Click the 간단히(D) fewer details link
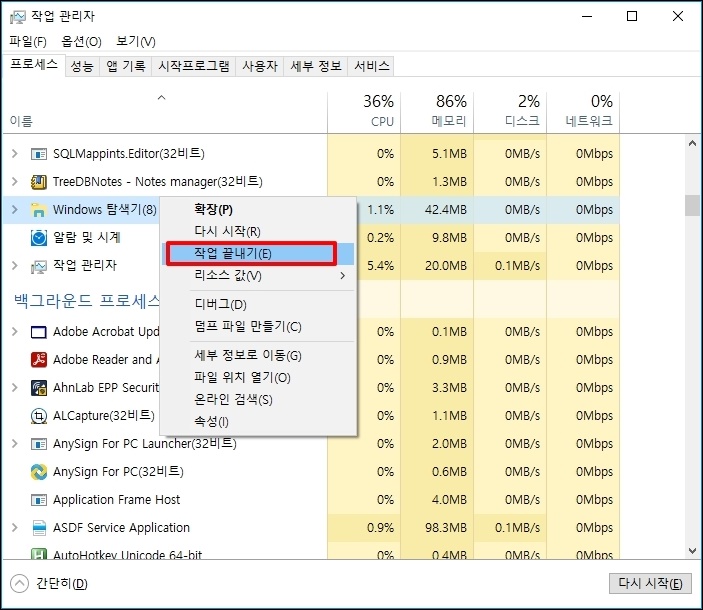 [x=62, y=584]
